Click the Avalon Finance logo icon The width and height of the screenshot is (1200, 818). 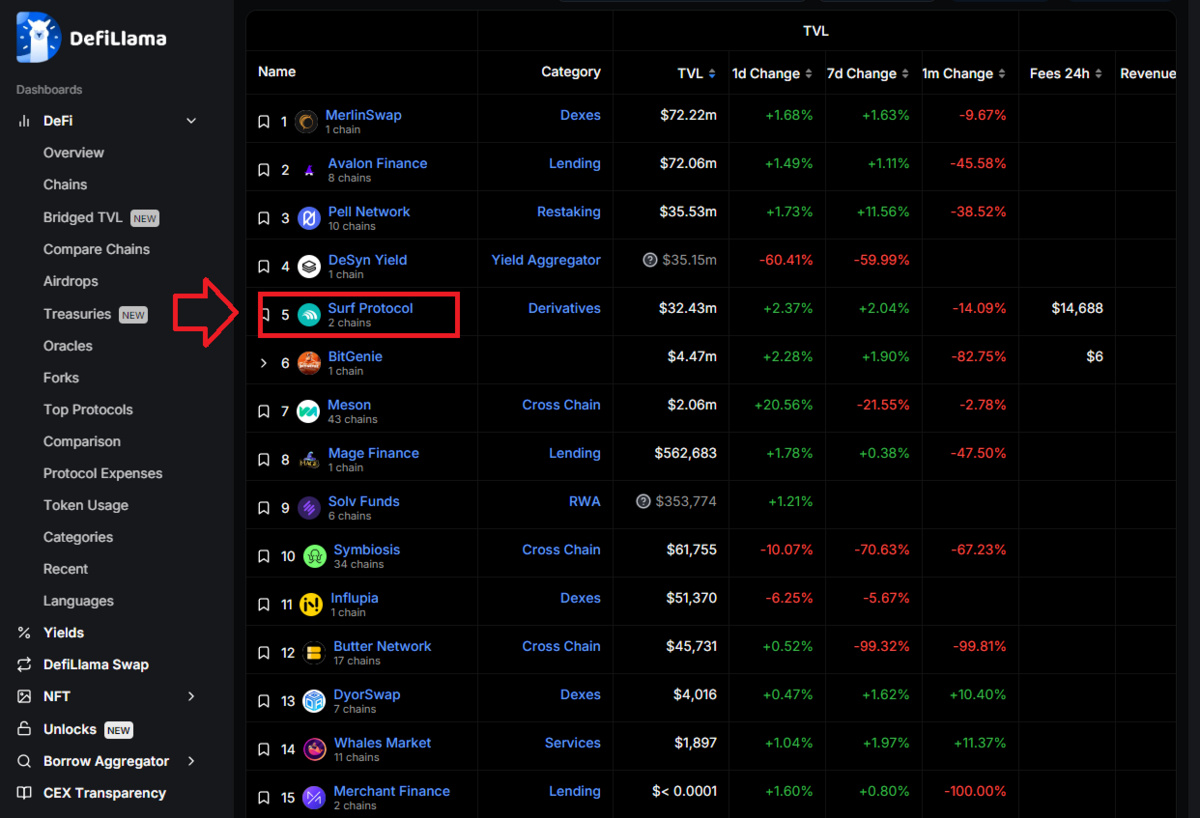pos(309,170)
